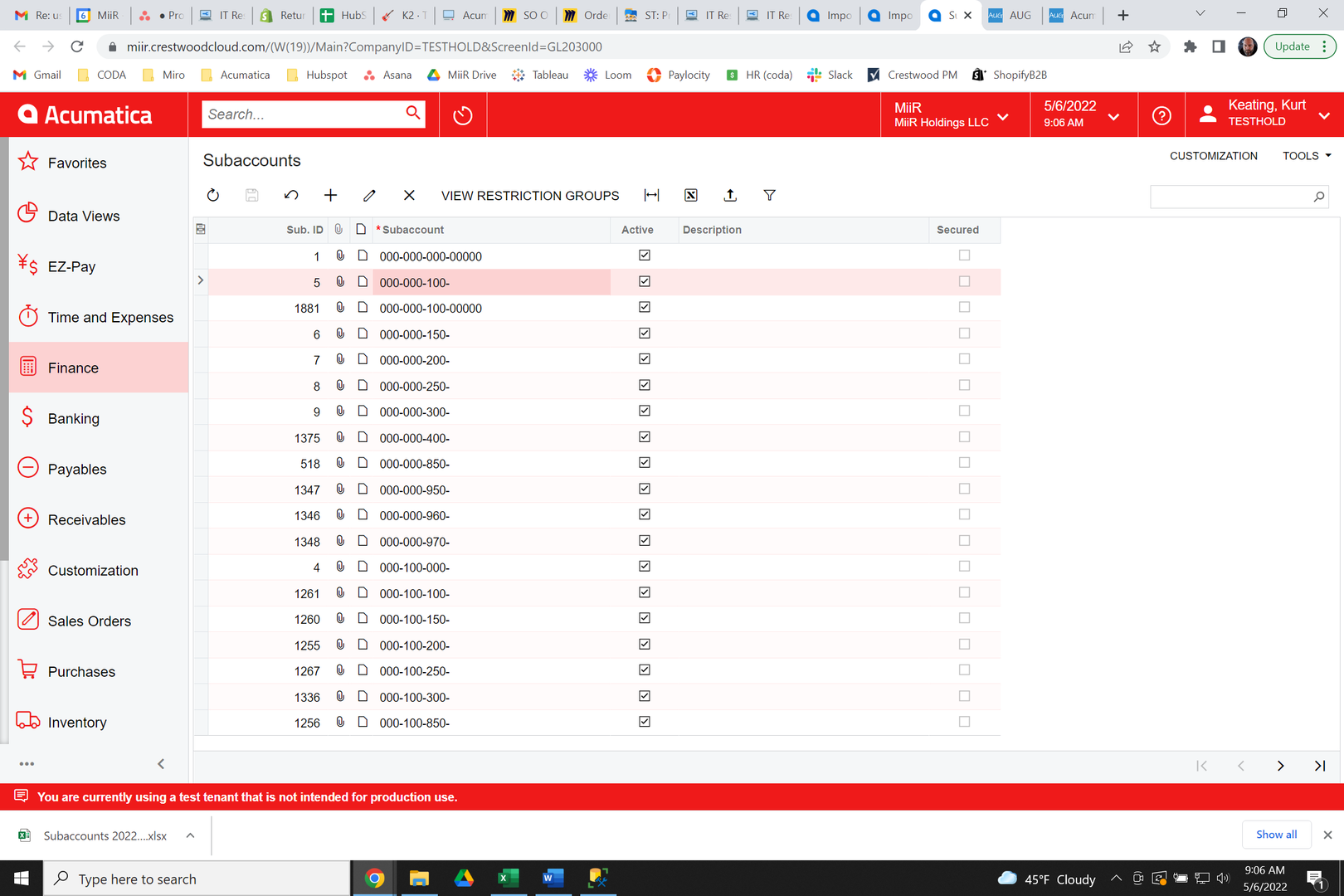This screenshot has width=1344, height=896.
Task: Open the Finance module in the sidebar
Action: point(73,368)
